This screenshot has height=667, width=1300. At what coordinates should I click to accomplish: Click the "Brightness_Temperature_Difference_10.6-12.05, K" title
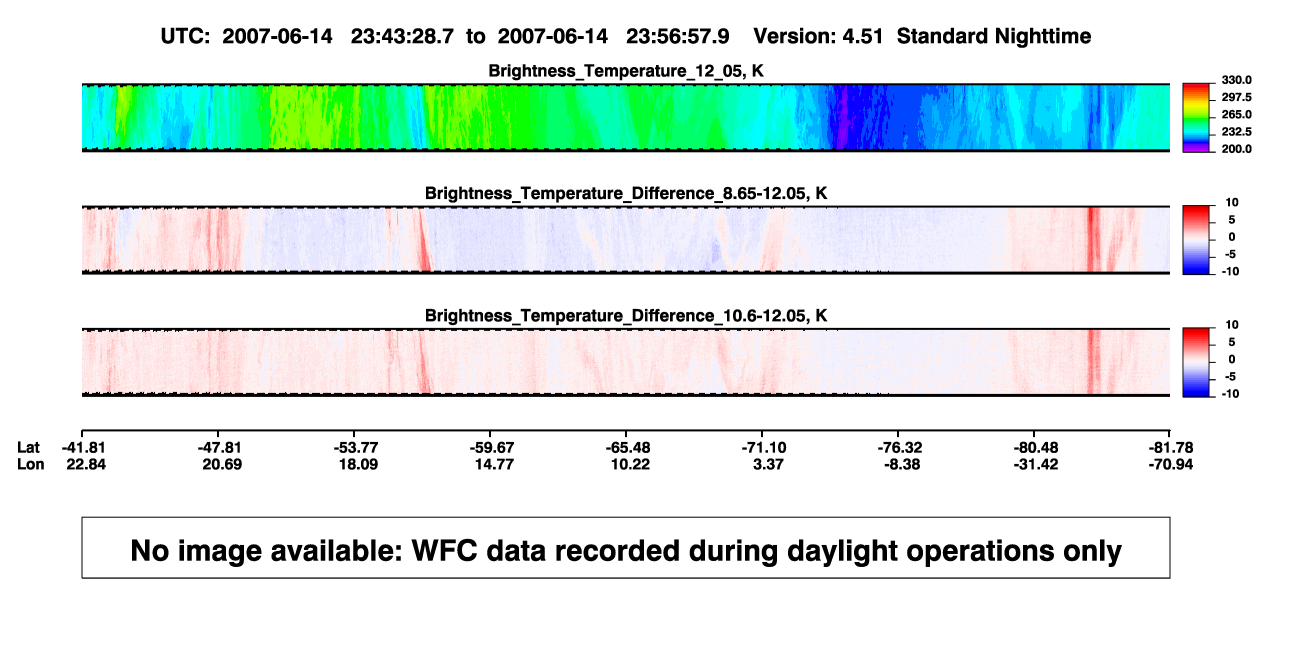pos(626,316)
